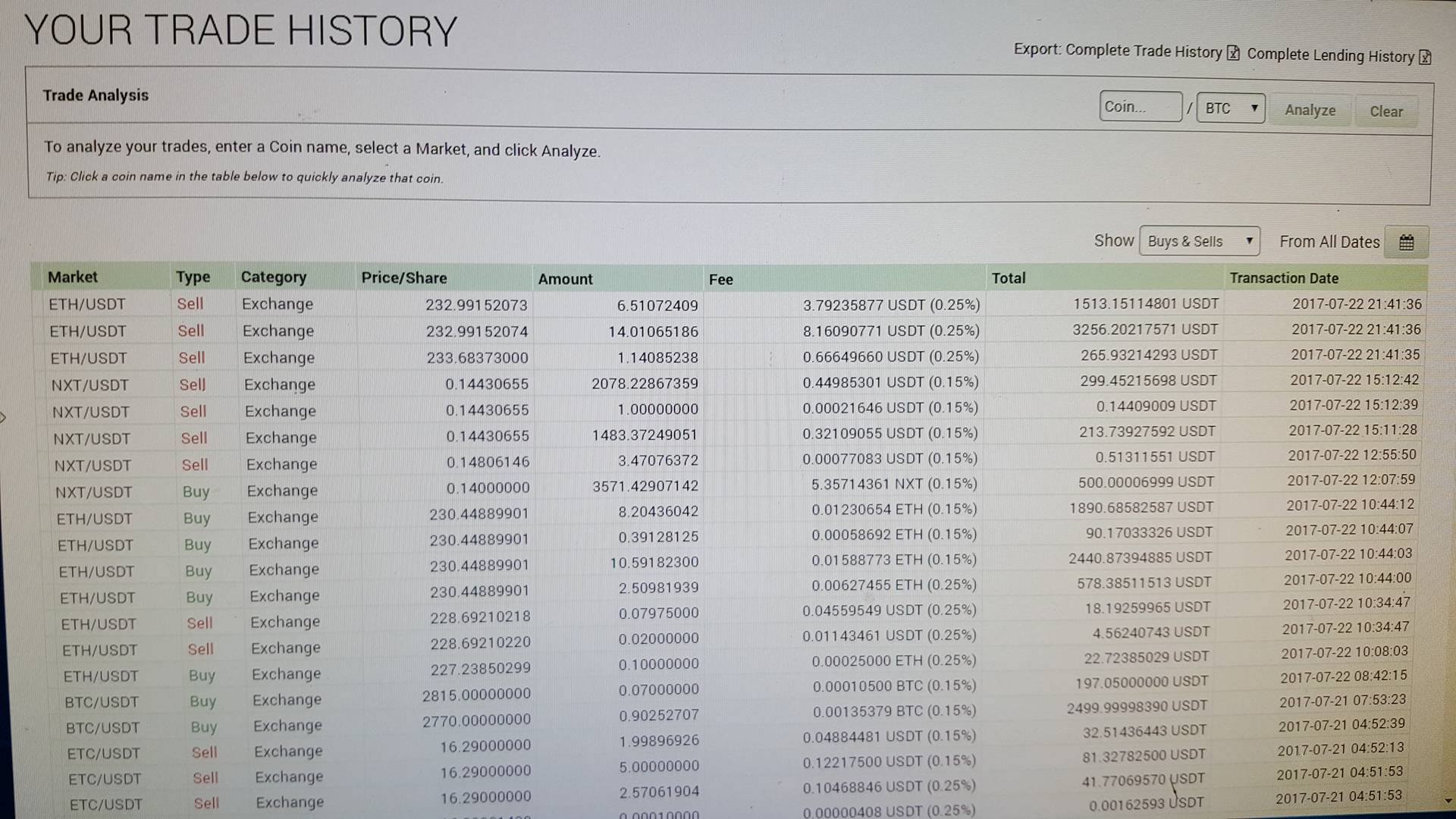Image resolution: width=1456 pixels, height=819 pixels.
Task: Click the left edge expand arrow
Action: pyautogui.click(x=4, y=417)
